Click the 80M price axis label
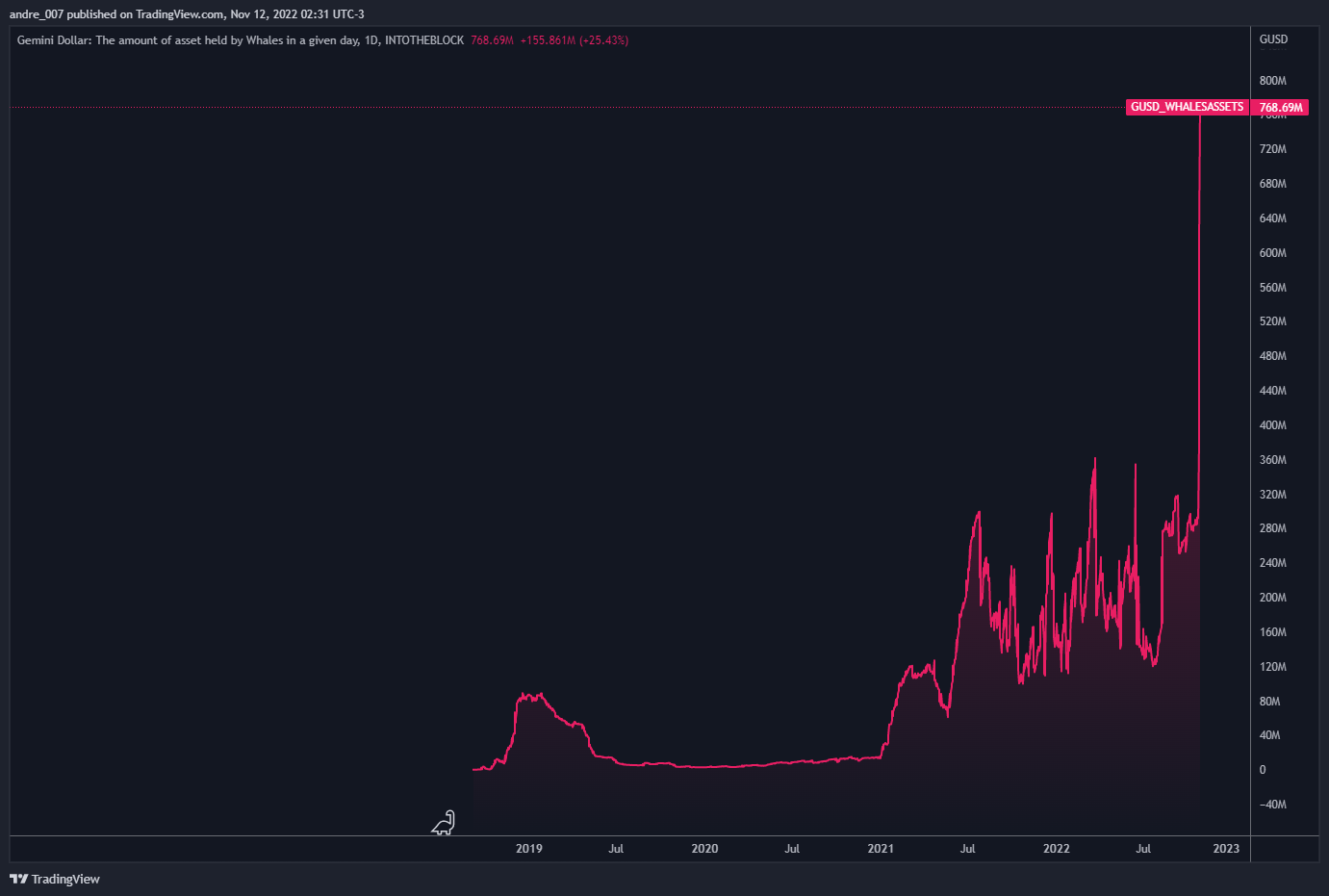The width and height of the screenshot is (1329, 896). (1269, 702)
